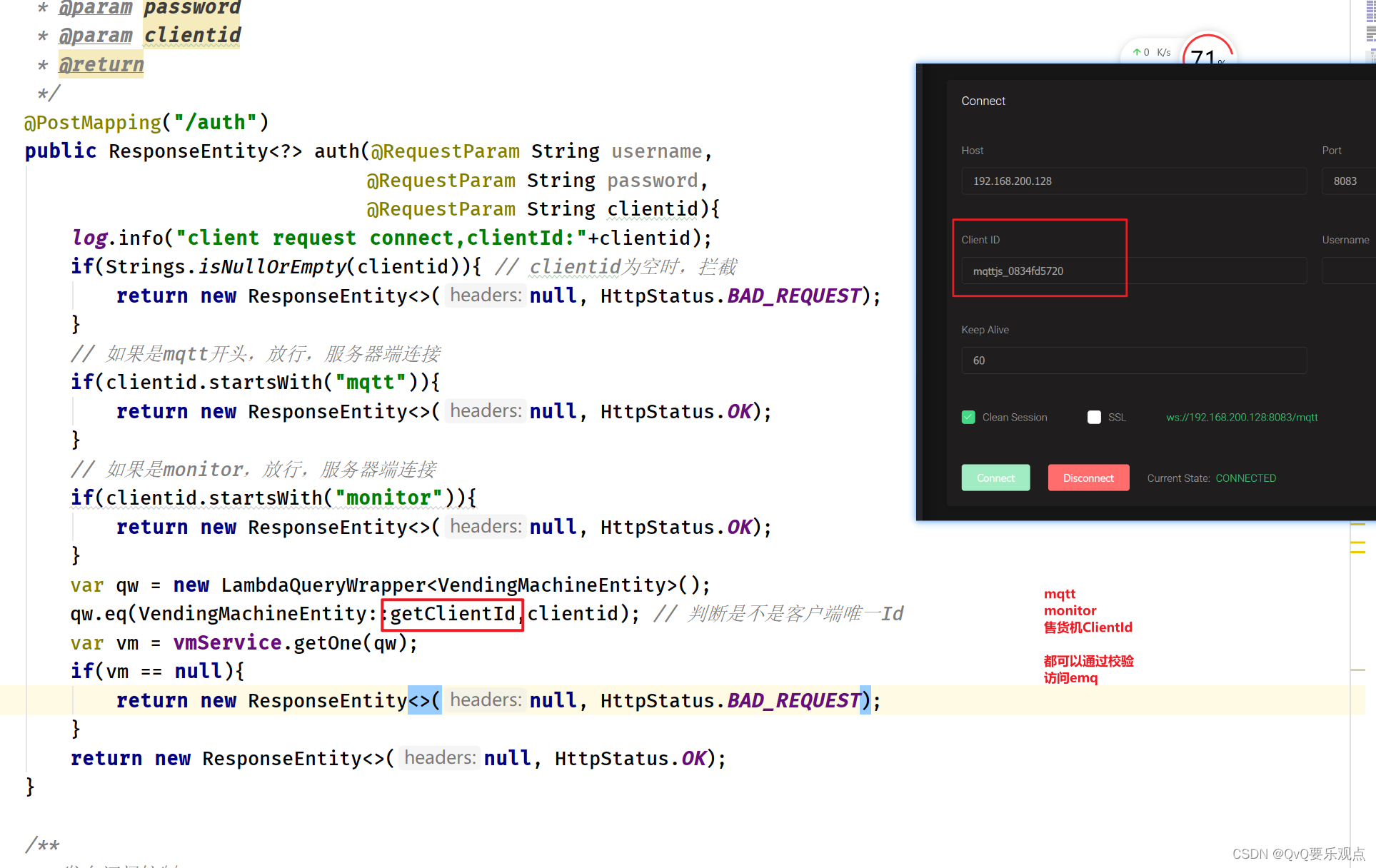Select the Port input field value 8083
Viewport: 1376px width, 868px height.
coord(1345,181)
